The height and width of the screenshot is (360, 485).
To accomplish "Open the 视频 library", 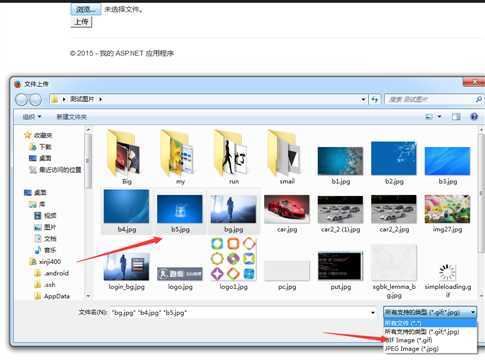I will (x=45, y=216).
